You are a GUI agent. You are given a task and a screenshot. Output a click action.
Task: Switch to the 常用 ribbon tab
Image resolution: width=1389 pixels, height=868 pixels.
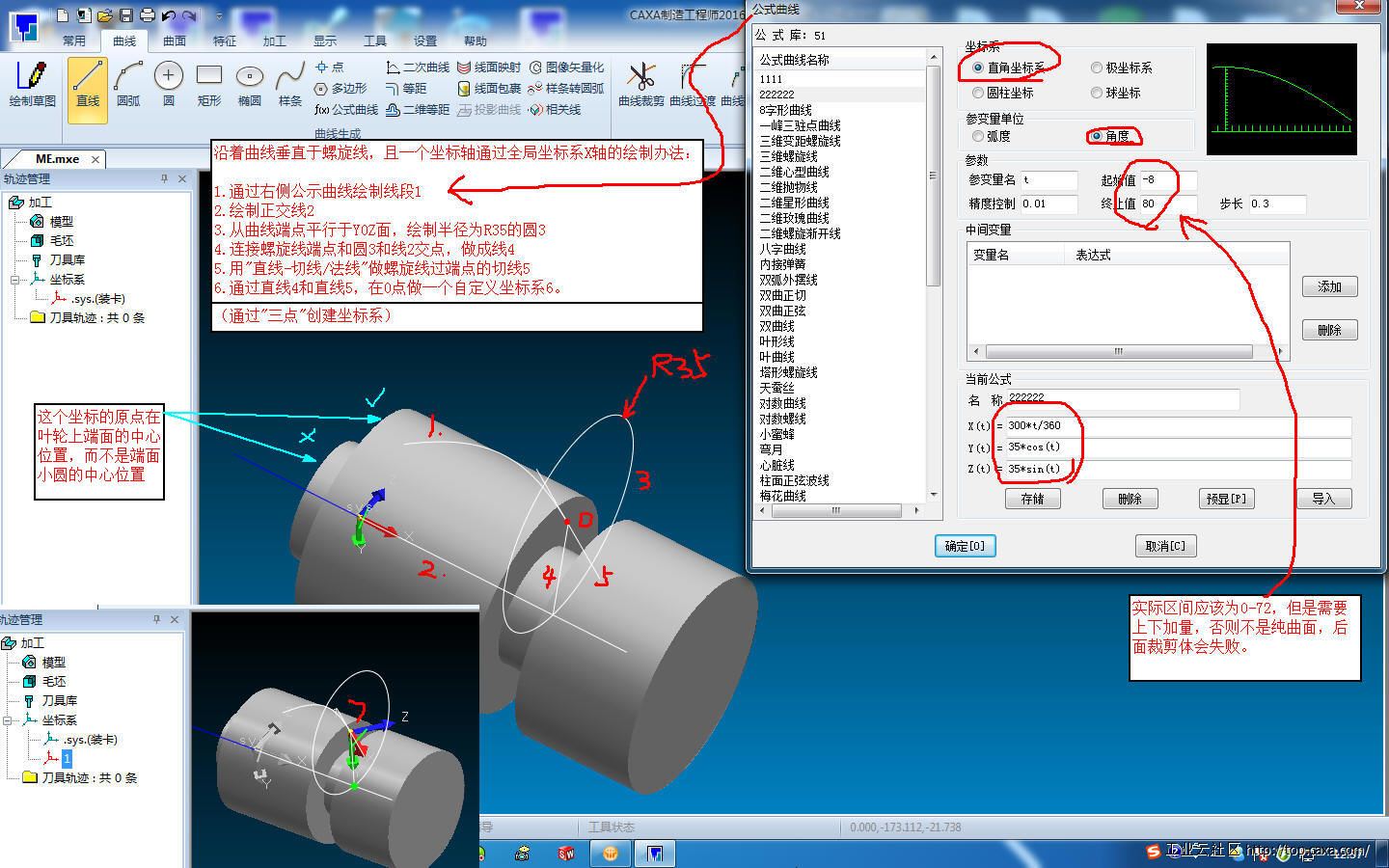74,41
